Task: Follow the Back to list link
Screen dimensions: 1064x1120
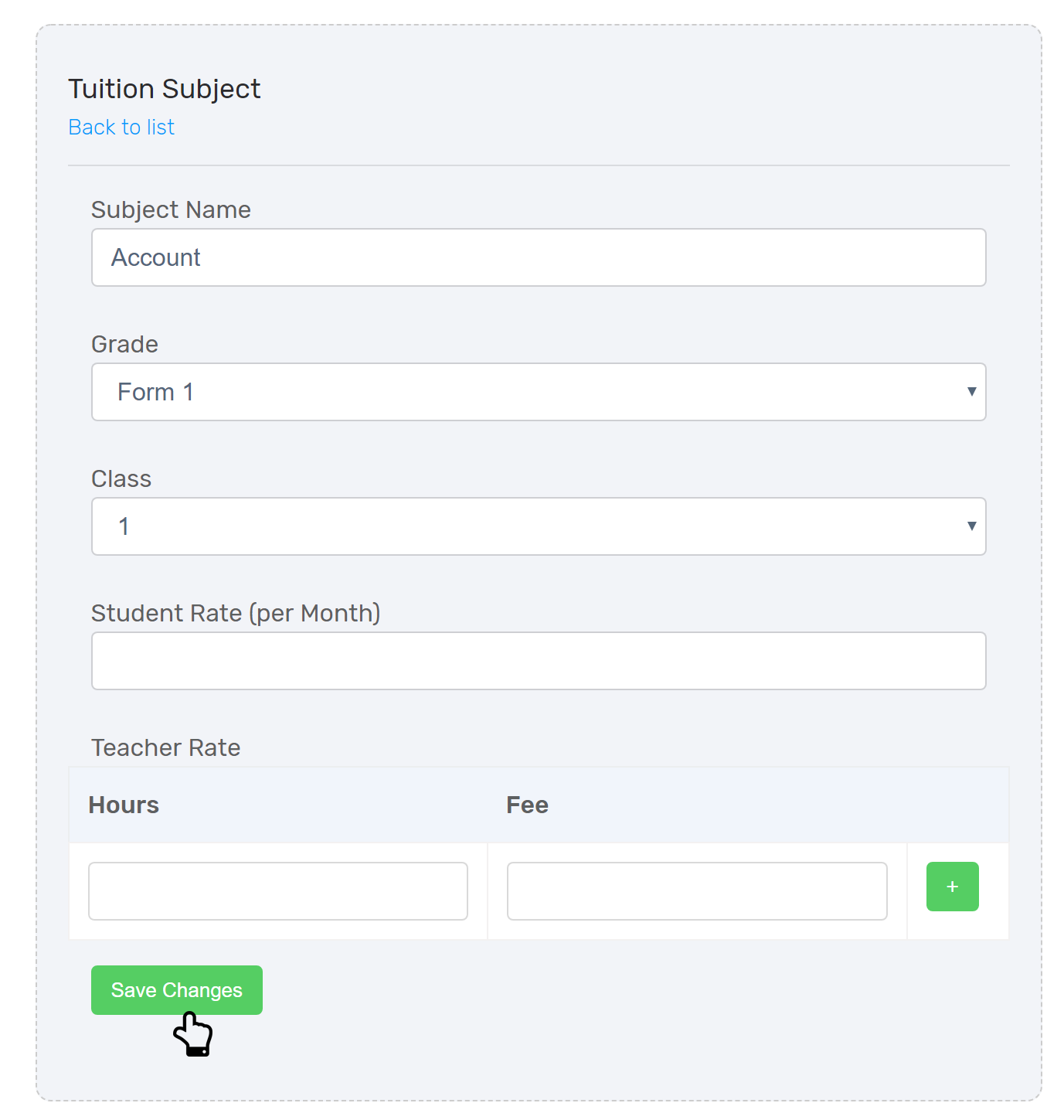Action: 121,127
